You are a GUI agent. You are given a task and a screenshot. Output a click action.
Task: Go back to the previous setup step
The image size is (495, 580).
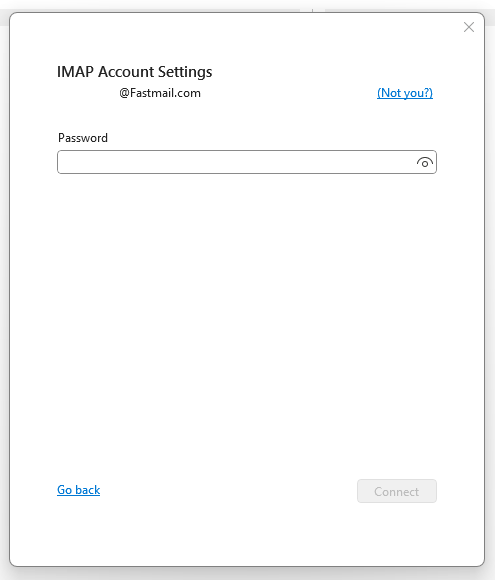[x=78, y=490]
